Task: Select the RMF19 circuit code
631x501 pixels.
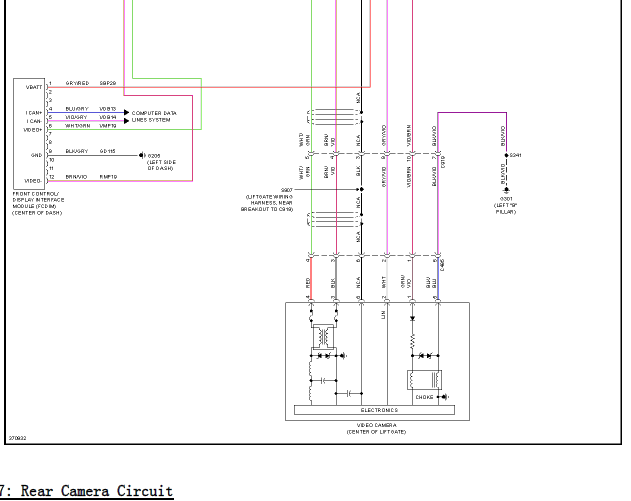Action: point(108,177)
